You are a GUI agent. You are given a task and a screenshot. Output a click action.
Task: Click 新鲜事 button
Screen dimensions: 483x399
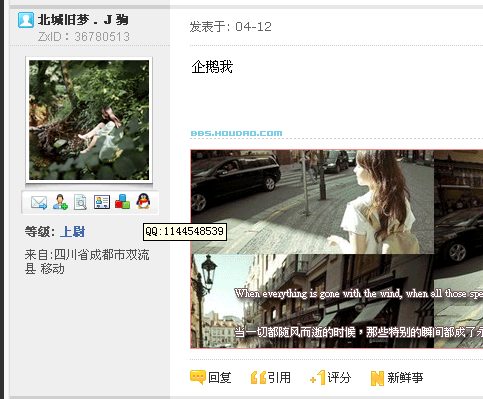point(397,378)
